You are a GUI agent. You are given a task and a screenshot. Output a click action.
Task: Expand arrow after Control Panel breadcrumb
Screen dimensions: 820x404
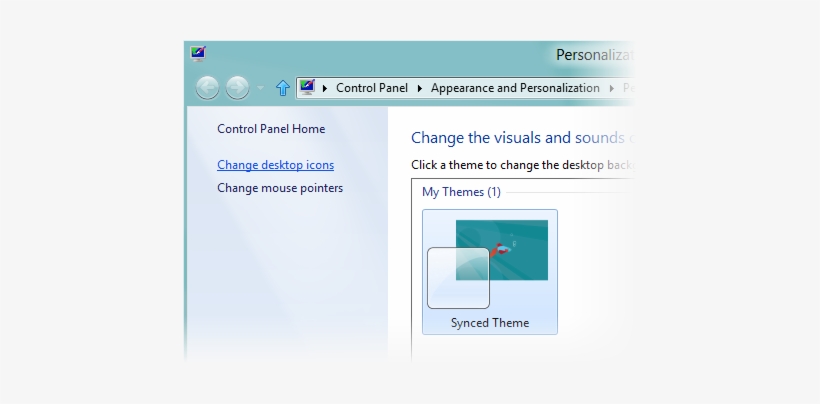point(419,88)
